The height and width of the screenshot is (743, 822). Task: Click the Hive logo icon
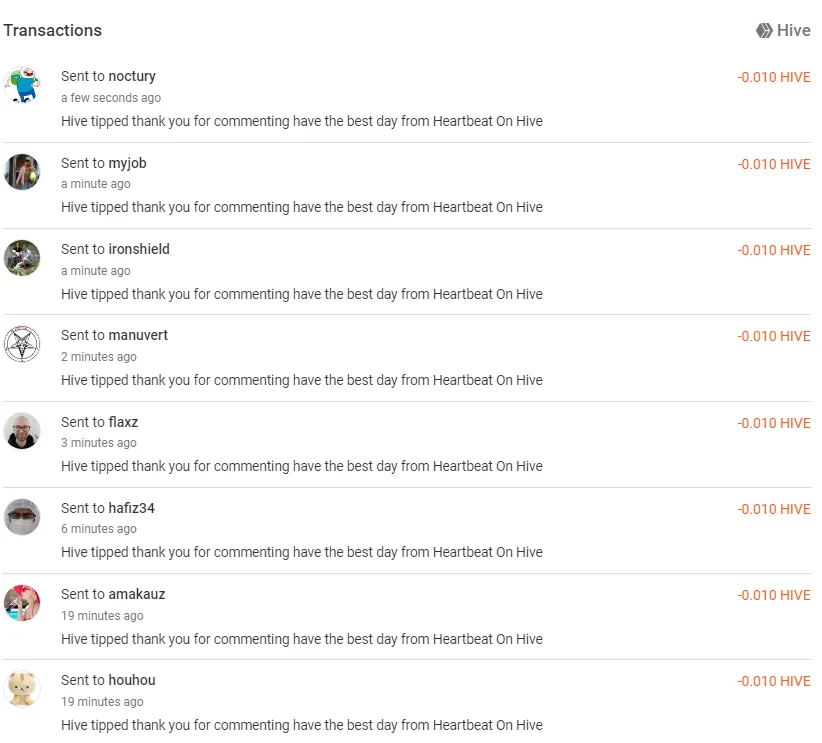click(765, 31)
